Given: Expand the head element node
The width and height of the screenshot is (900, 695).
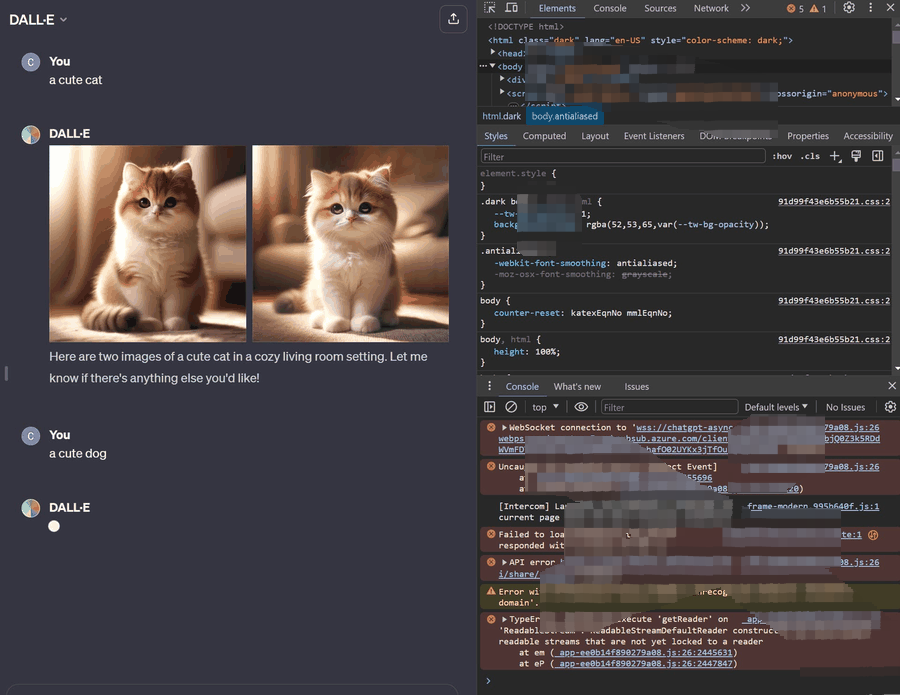Looking at the screenshot, I should [x=493, y=52].
